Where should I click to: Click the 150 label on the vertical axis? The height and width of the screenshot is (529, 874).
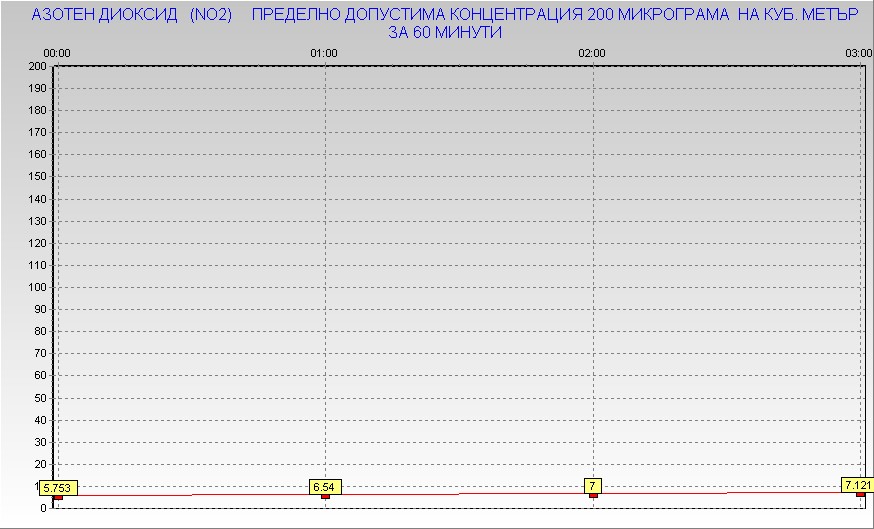(38, 177)
